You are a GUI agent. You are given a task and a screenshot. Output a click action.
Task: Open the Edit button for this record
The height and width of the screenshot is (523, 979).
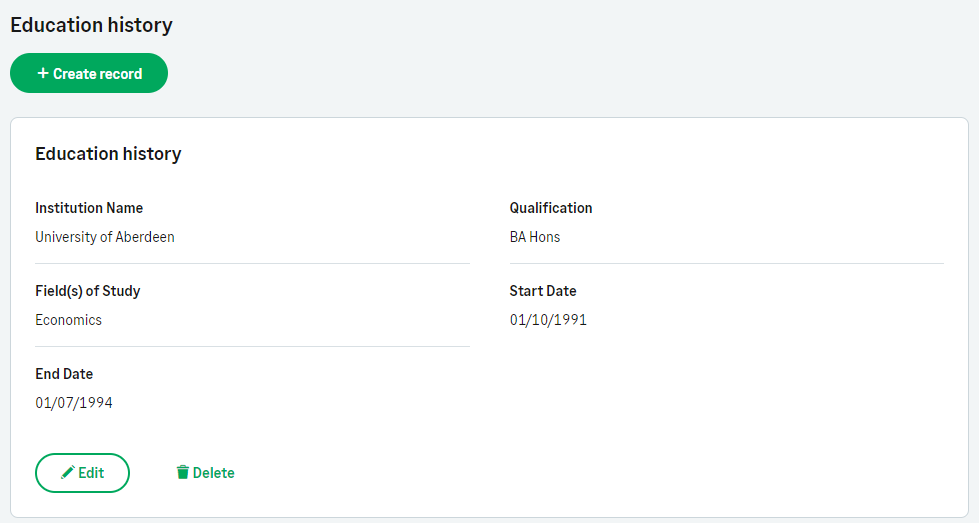tap(83, 473)
